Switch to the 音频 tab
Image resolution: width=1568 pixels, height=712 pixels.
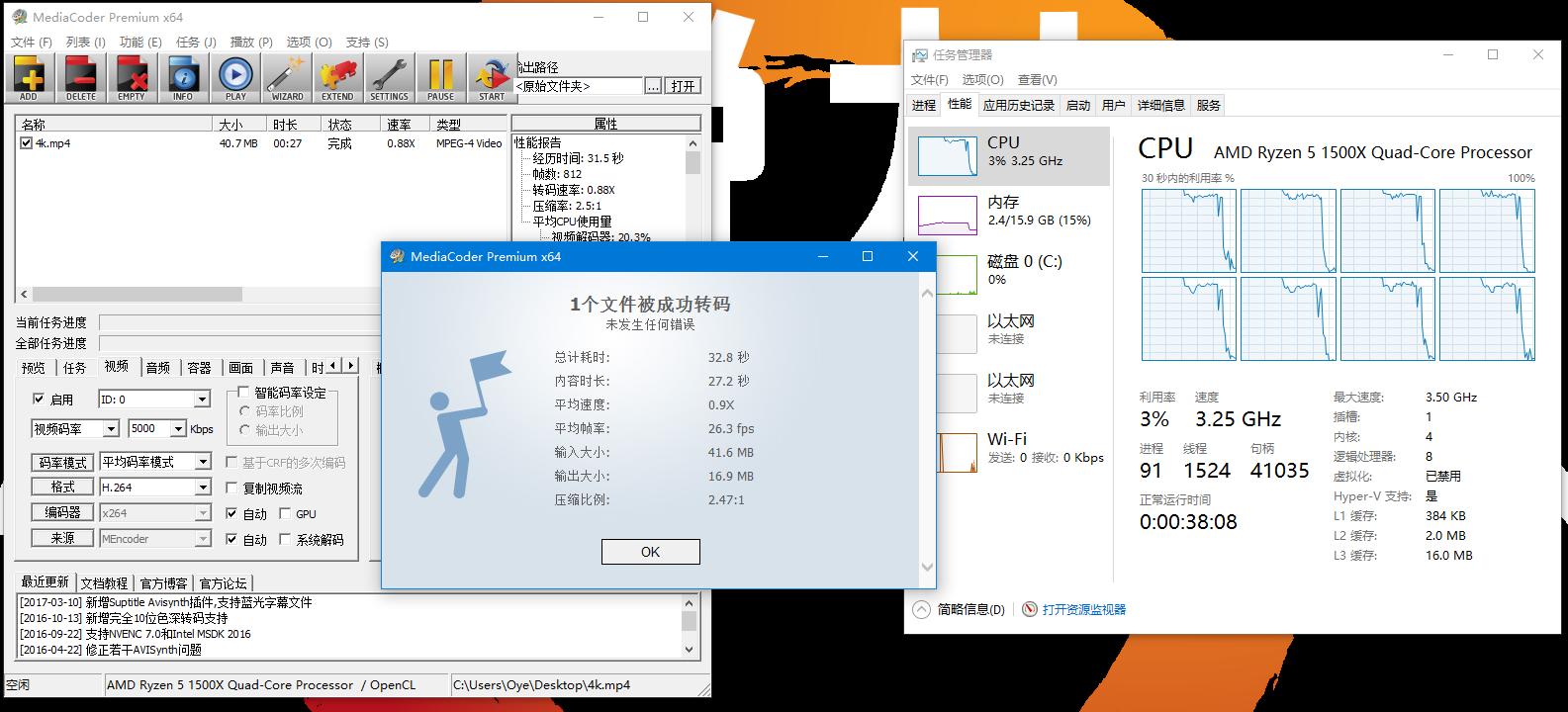pyautogui.click(x=157, y=367)
